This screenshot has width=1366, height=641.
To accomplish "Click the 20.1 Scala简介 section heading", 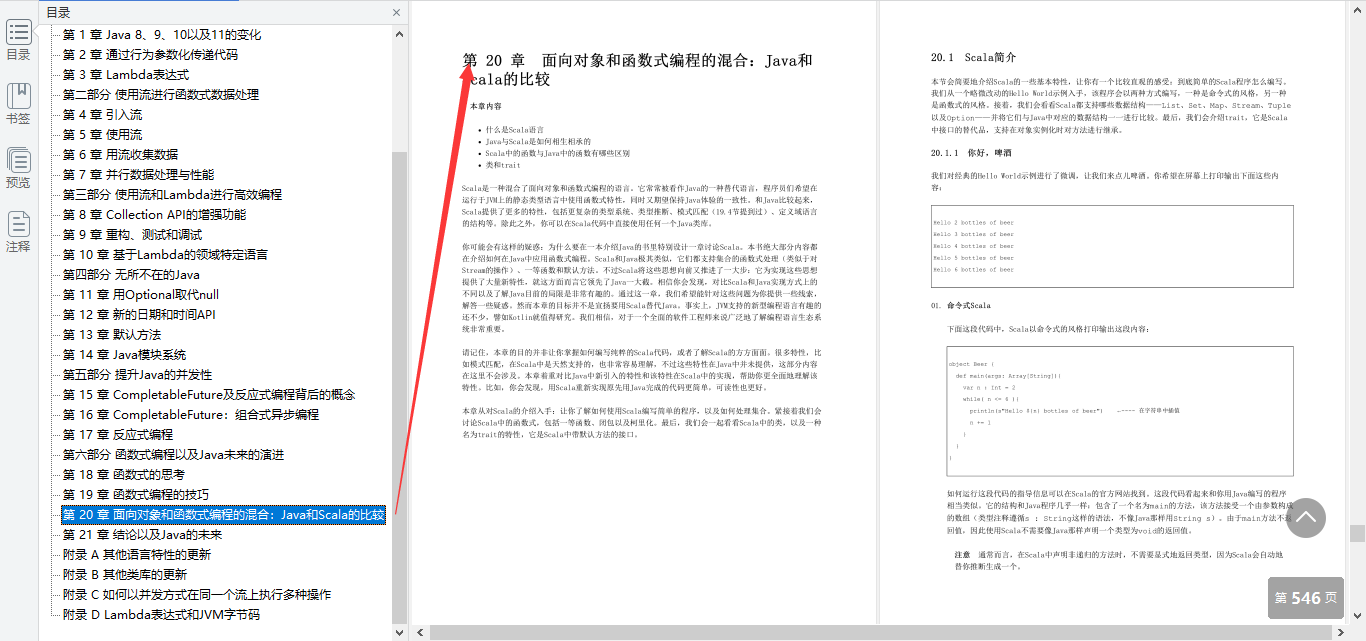I will click(972, 57).
